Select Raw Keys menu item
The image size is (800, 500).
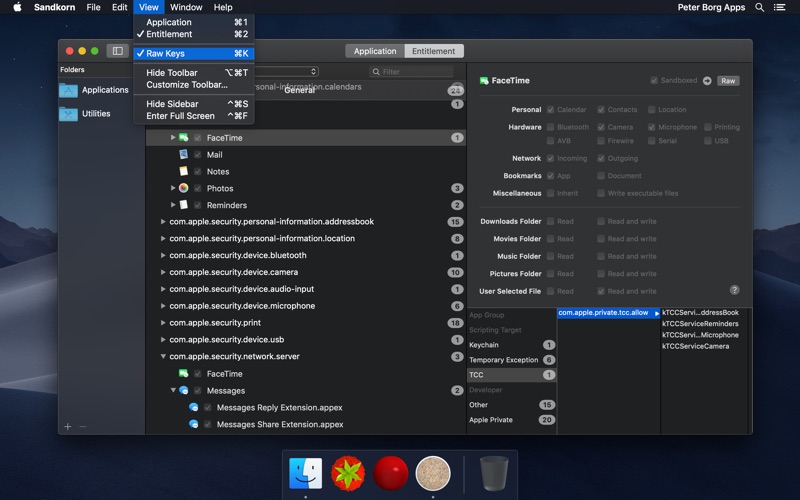click(x=194, y=53)
